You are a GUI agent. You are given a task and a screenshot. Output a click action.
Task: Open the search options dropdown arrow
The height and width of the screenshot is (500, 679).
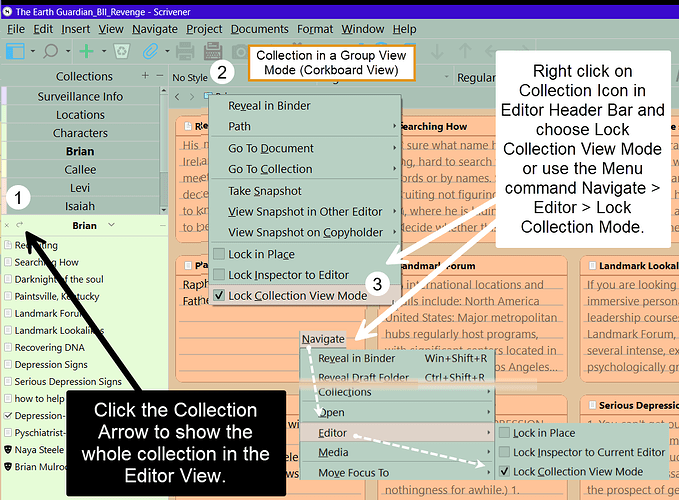[x=68, y=51]
